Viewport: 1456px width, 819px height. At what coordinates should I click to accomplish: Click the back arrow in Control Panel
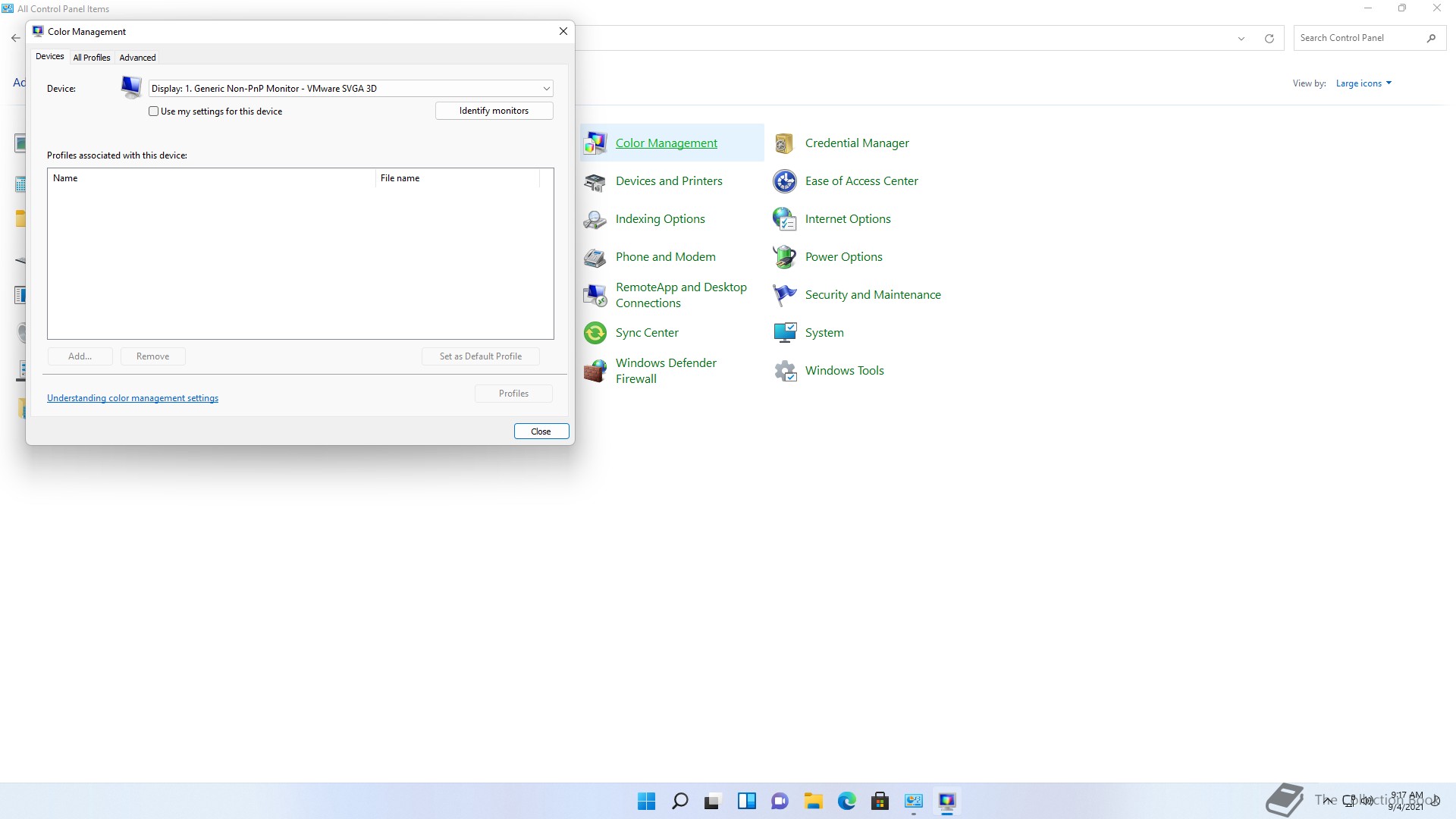point(15,38)
